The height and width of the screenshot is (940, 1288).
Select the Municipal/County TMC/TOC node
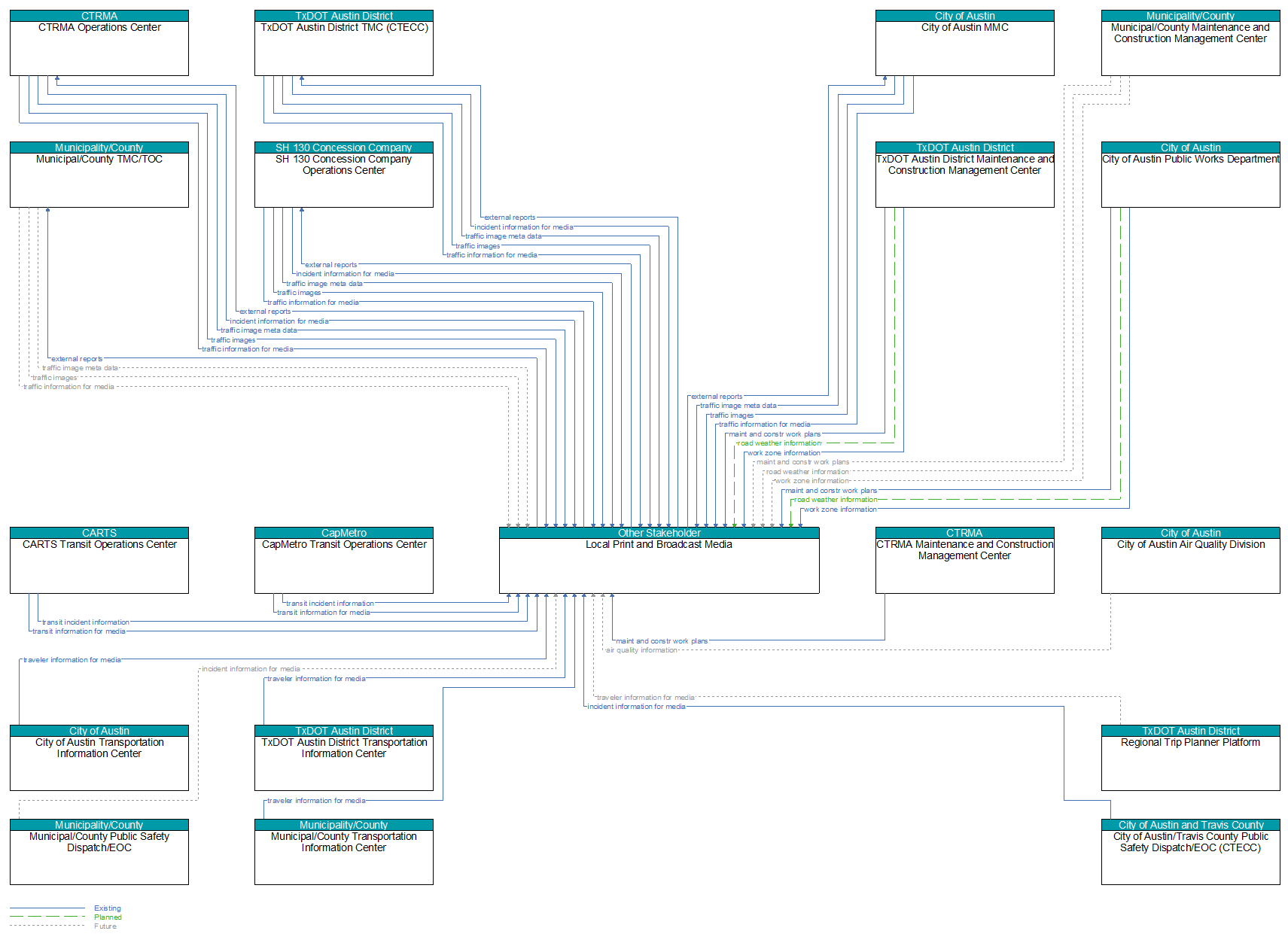[99, 175]
